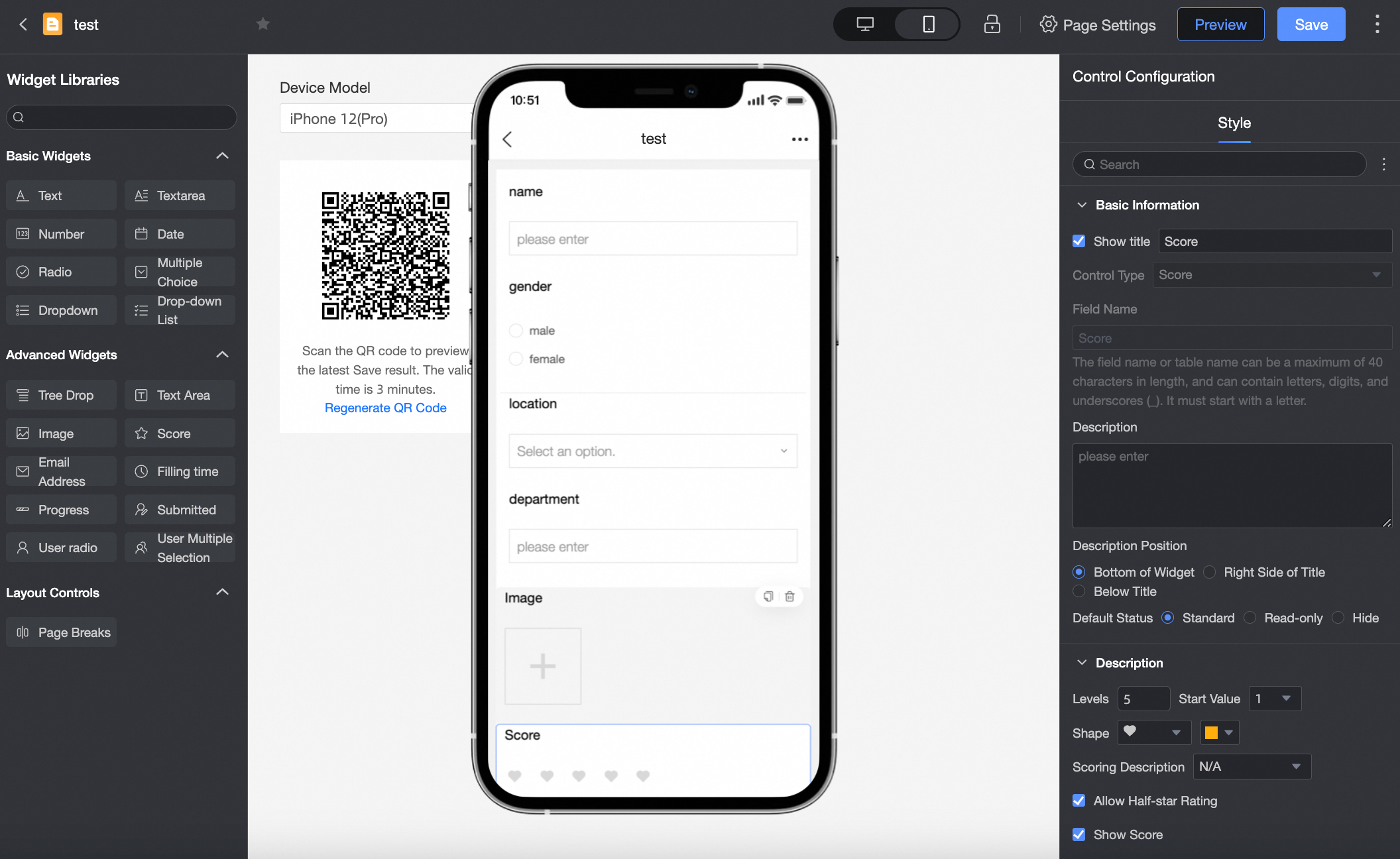
Task: Delete the Image widget with trash icon
Action: pos(789,597)
